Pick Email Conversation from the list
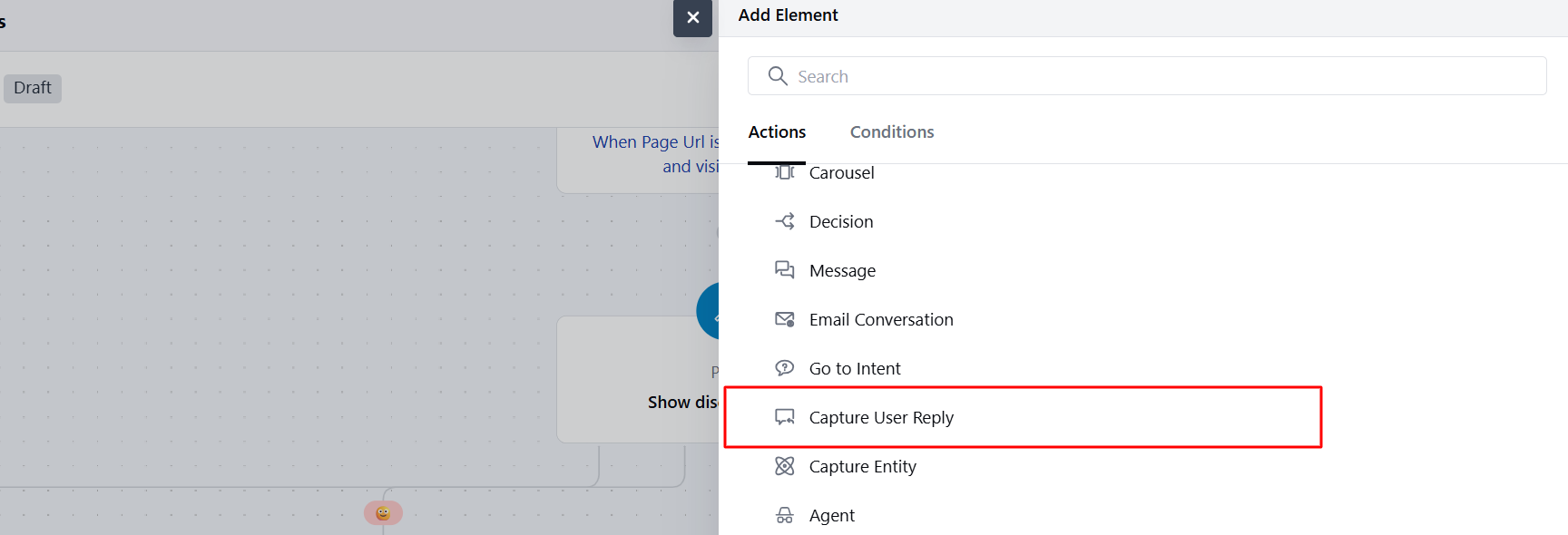This screenshot has height=535, width=1568. 881,319
